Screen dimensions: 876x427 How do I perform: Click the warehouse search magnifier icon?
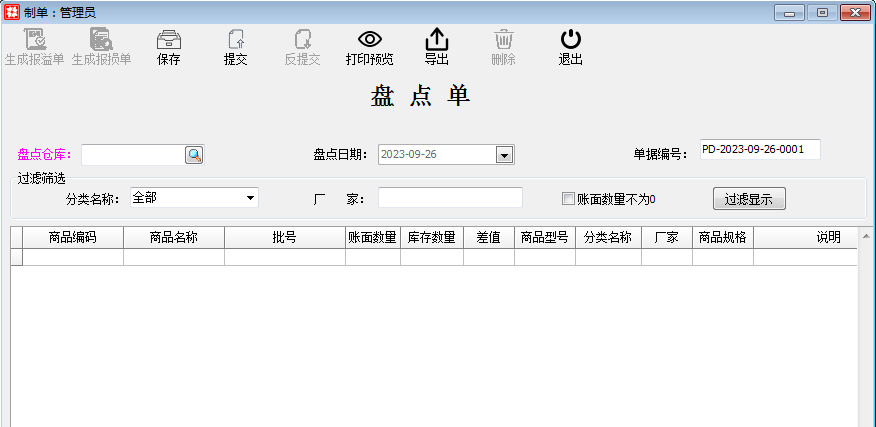coord(194,155)
